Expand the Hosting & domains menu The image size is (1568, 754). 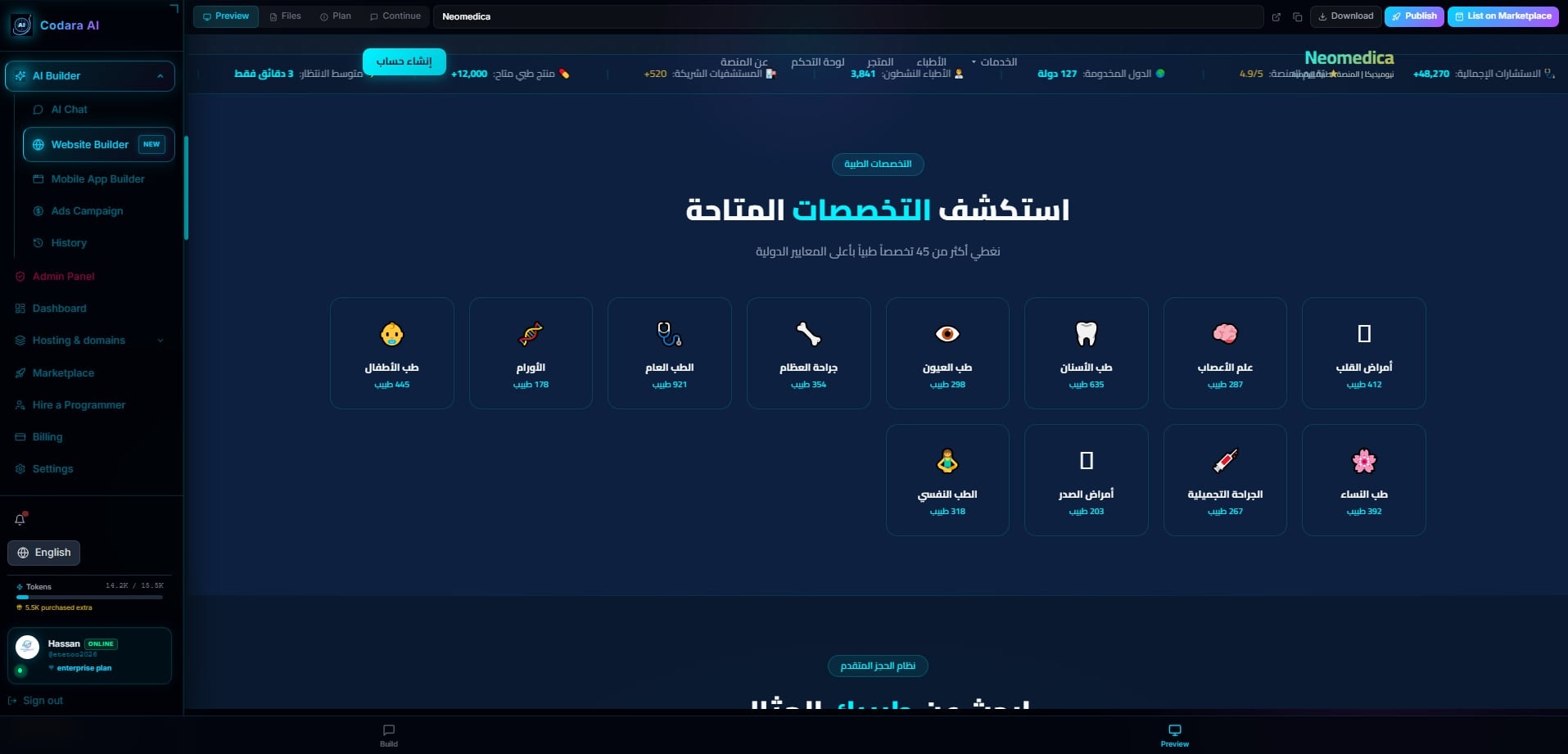coord(160,341)
